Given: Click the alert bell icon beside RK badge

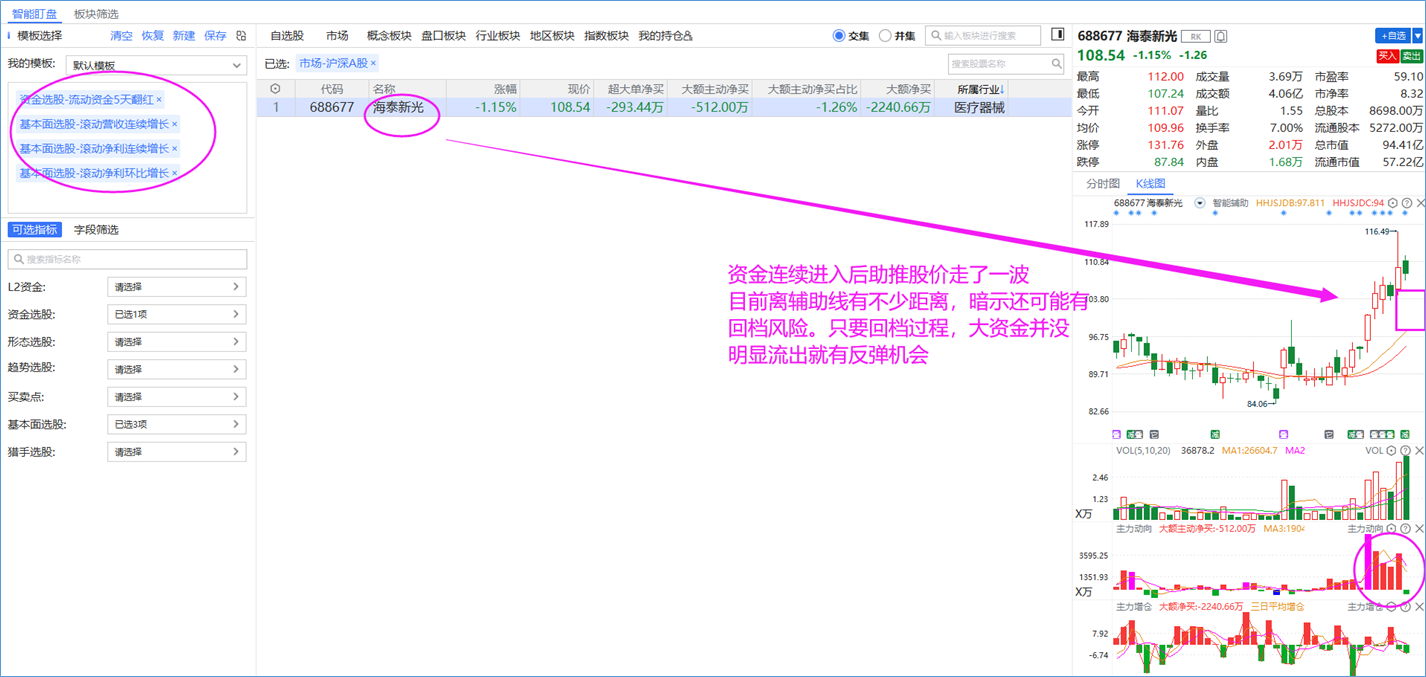Looking at the screenshot, I should point(1221,36).
